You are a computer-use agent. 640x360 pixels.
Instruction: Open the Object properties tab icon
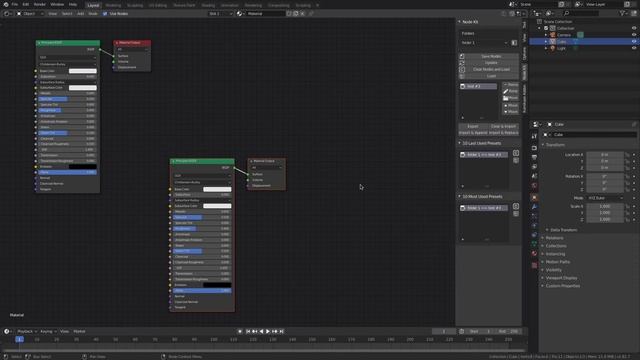pyautogui.click(x=534, y=198)
